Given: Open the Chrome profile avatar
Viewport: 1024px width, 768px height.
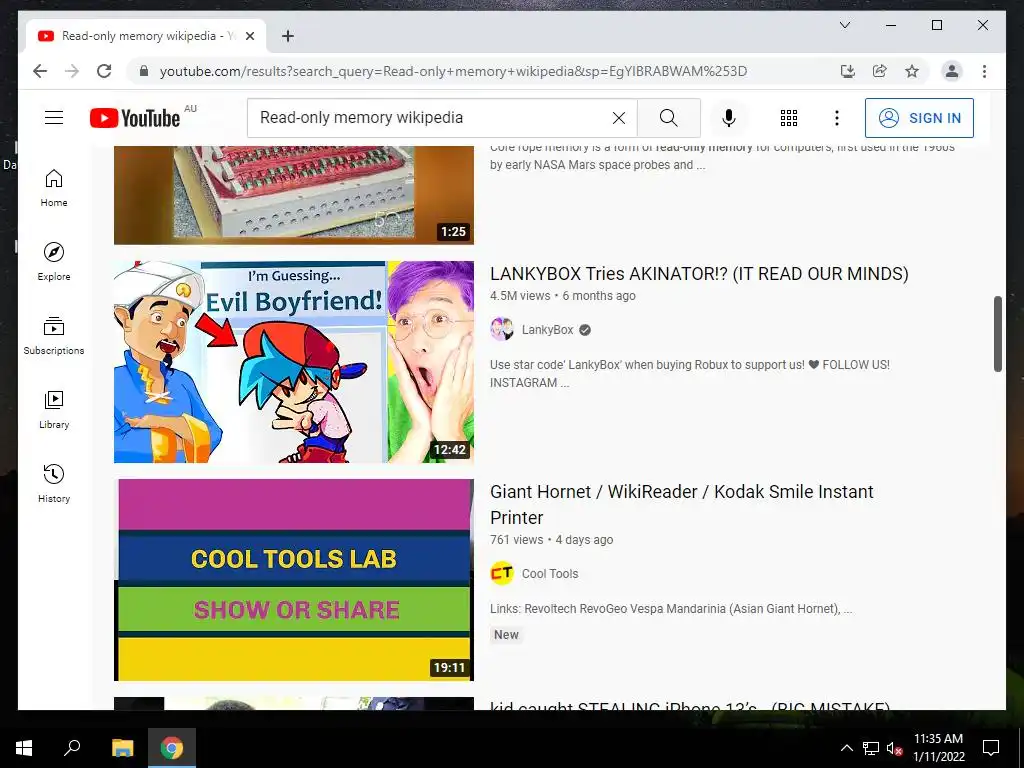Looking at the screenshot, I should tap(952, 71).
